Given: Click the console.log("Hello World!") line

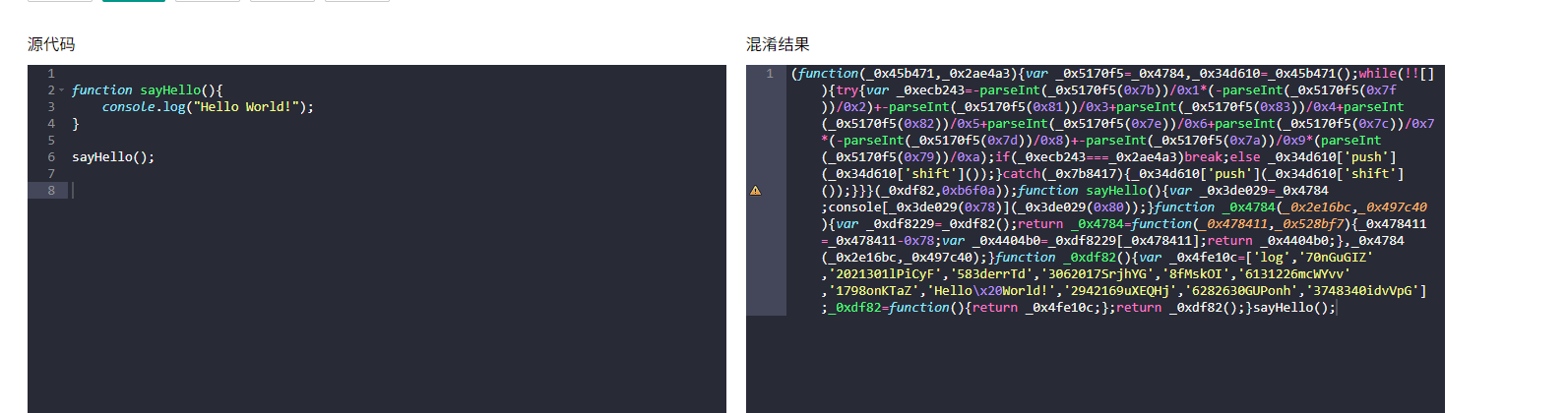Looking at the screenshot, I should [208, 107].
